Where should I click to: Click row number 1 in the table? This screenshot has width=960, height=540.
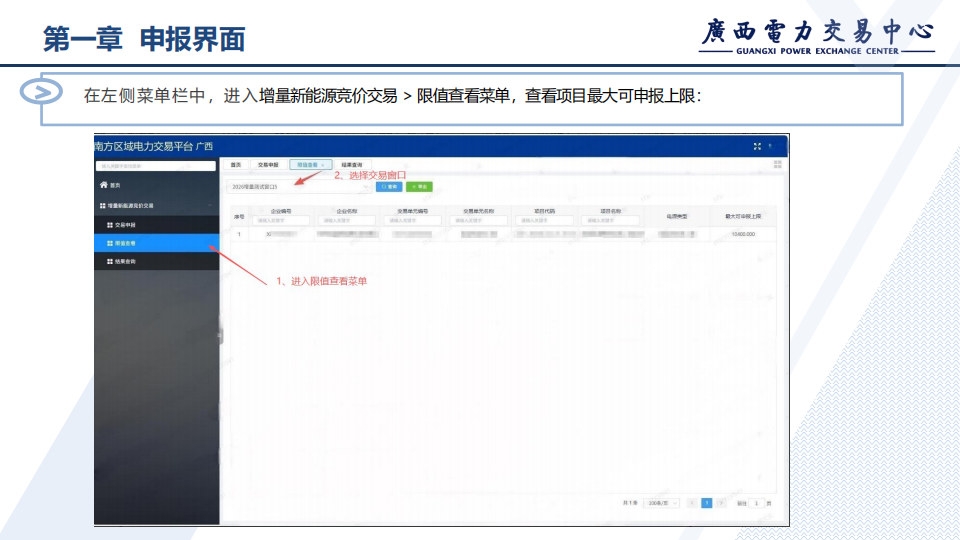tap(239, 234)
